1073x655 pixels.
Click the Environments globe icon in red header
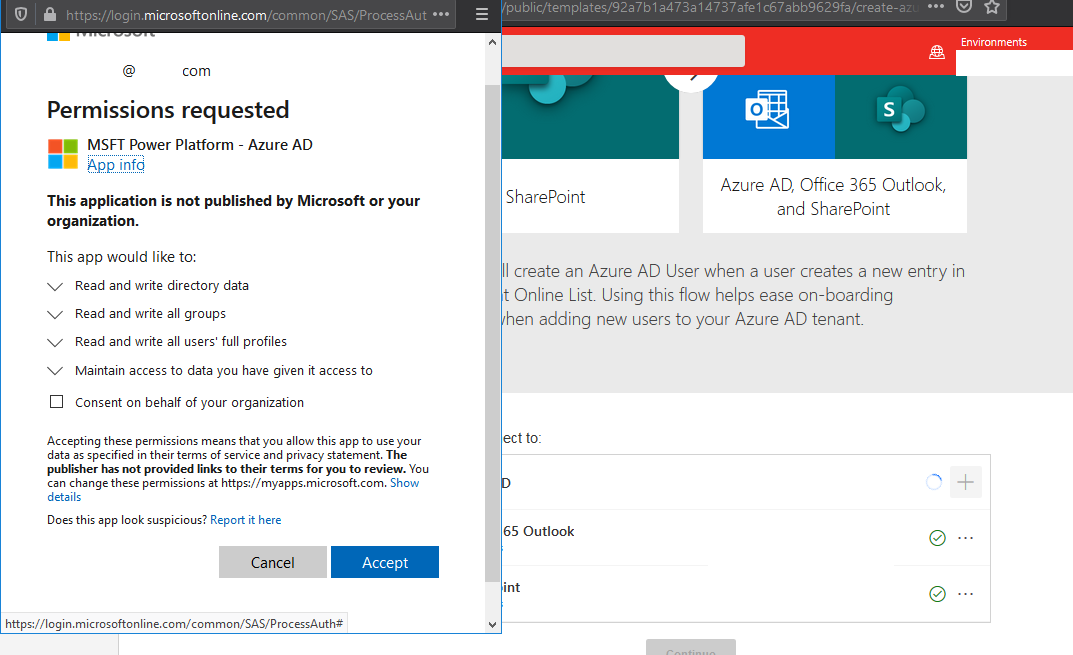point(937,51)
